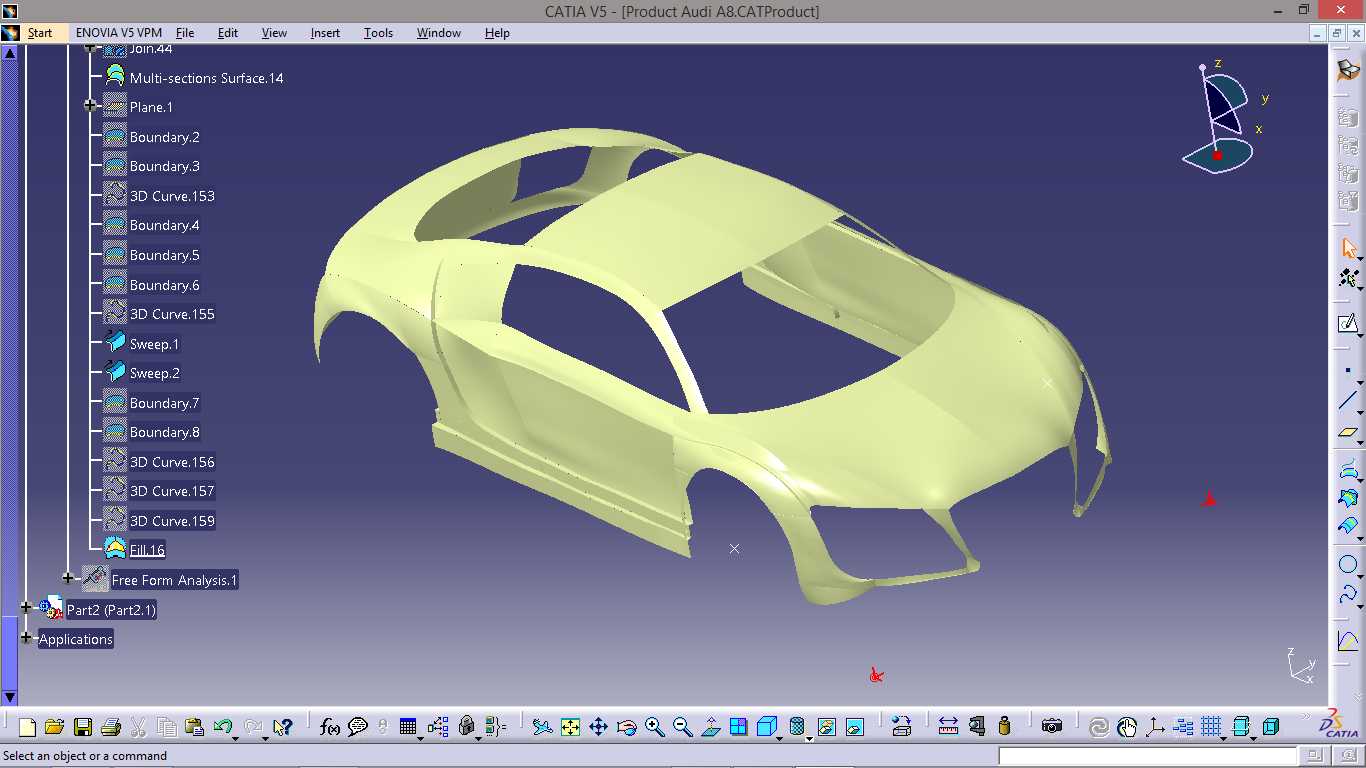
Task: Open the Shading mode flyout arrow
Action: (809, 738)
